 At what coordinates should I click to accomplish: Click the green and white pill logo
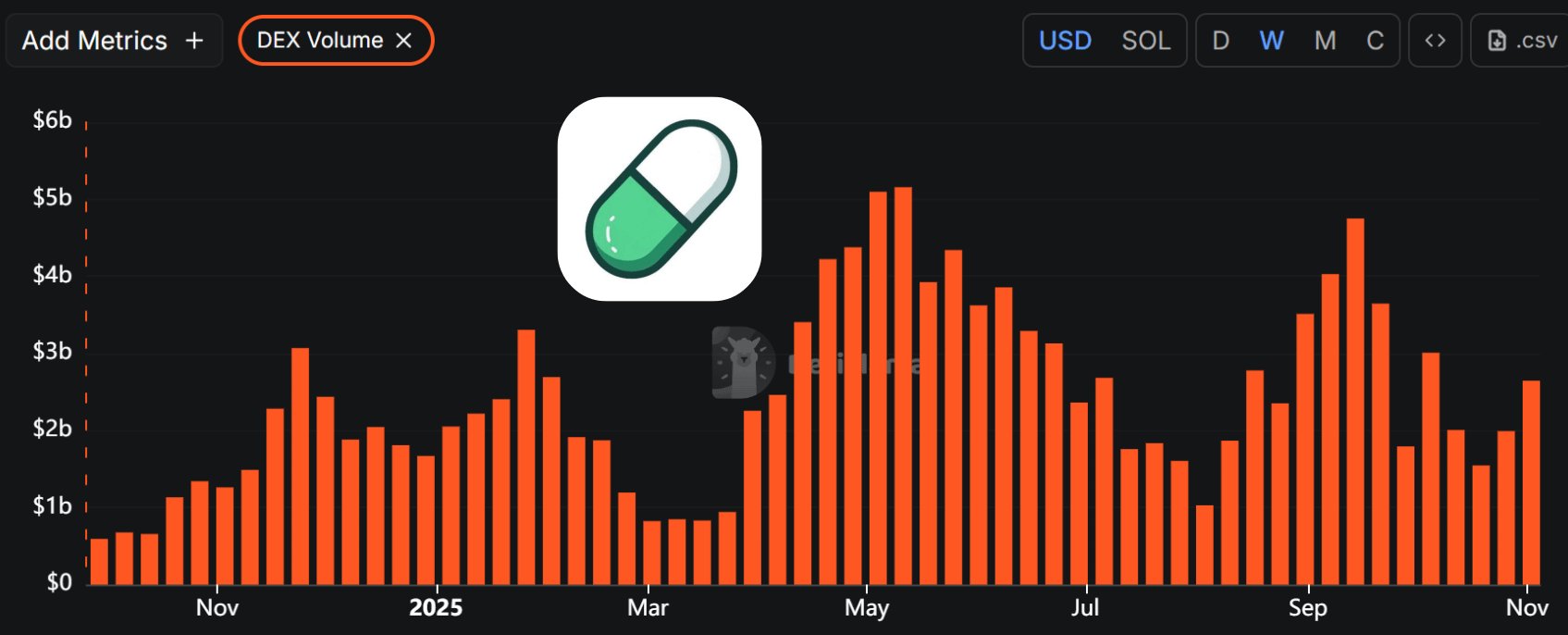coord(660,199)
